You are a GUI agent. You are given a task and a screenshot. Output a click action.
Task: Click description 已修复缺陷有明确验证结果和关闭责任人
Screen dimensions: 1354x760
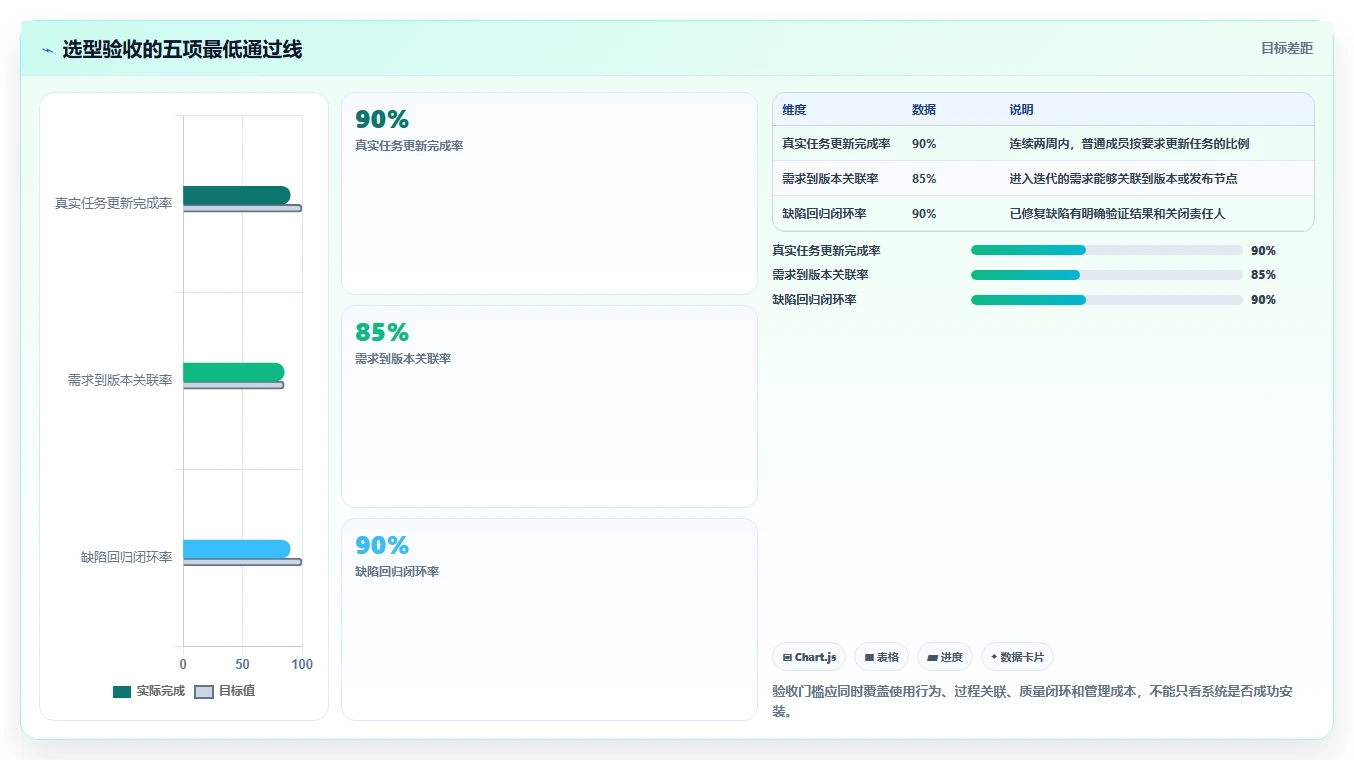point(1117,214)
